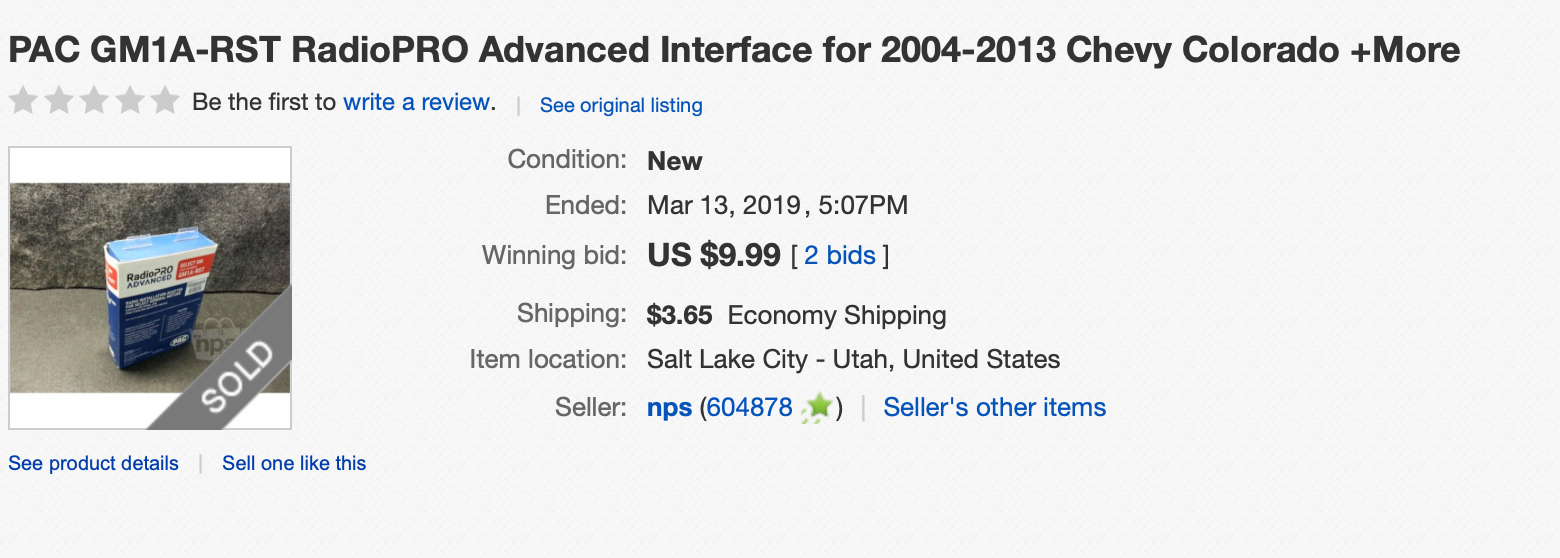Click the US $9.99 winning bid price
Viewport: 1560px width, 558px height.
[714, 255]
